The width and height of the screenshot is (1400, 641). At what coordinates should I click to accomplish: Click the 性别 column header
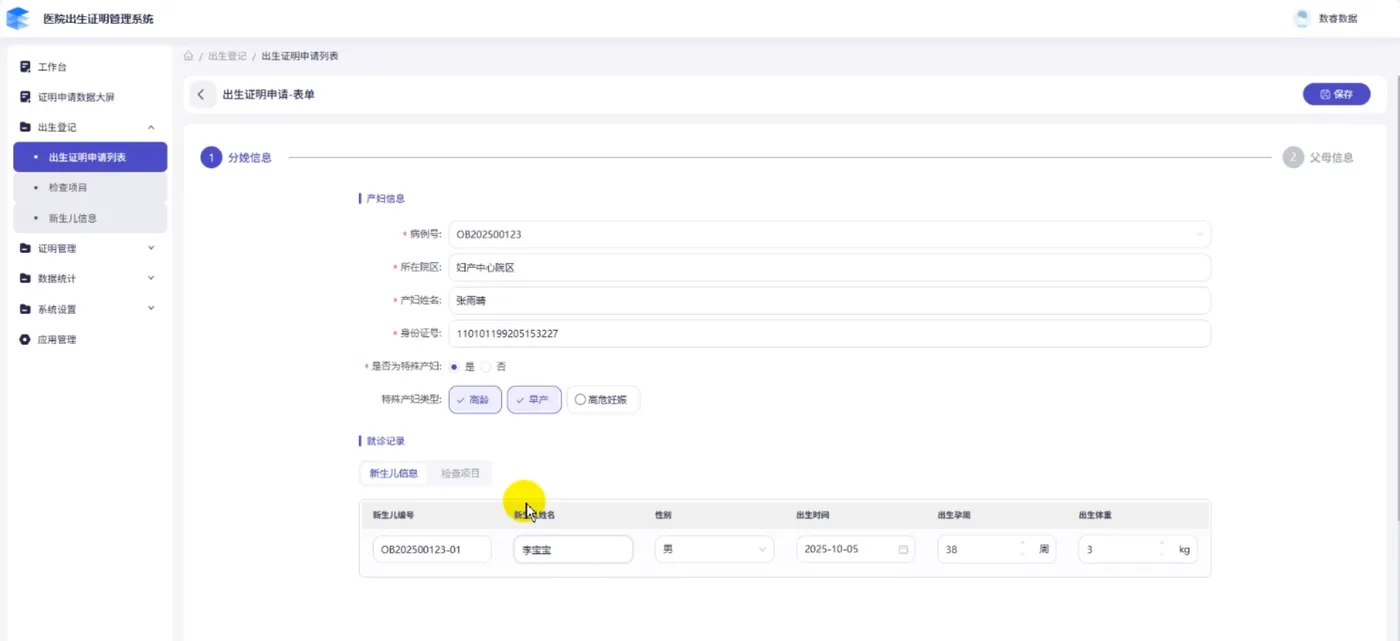coord(663,515)
